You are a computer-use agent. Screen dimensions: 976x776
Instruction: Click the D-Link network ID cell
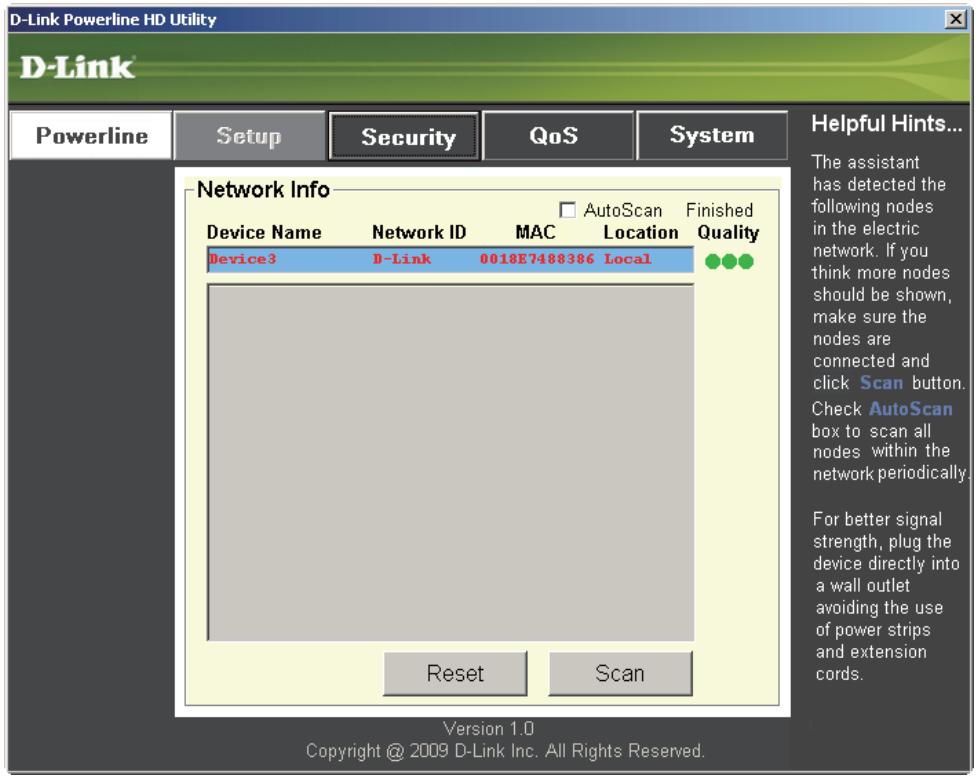(x=401, y=259)
